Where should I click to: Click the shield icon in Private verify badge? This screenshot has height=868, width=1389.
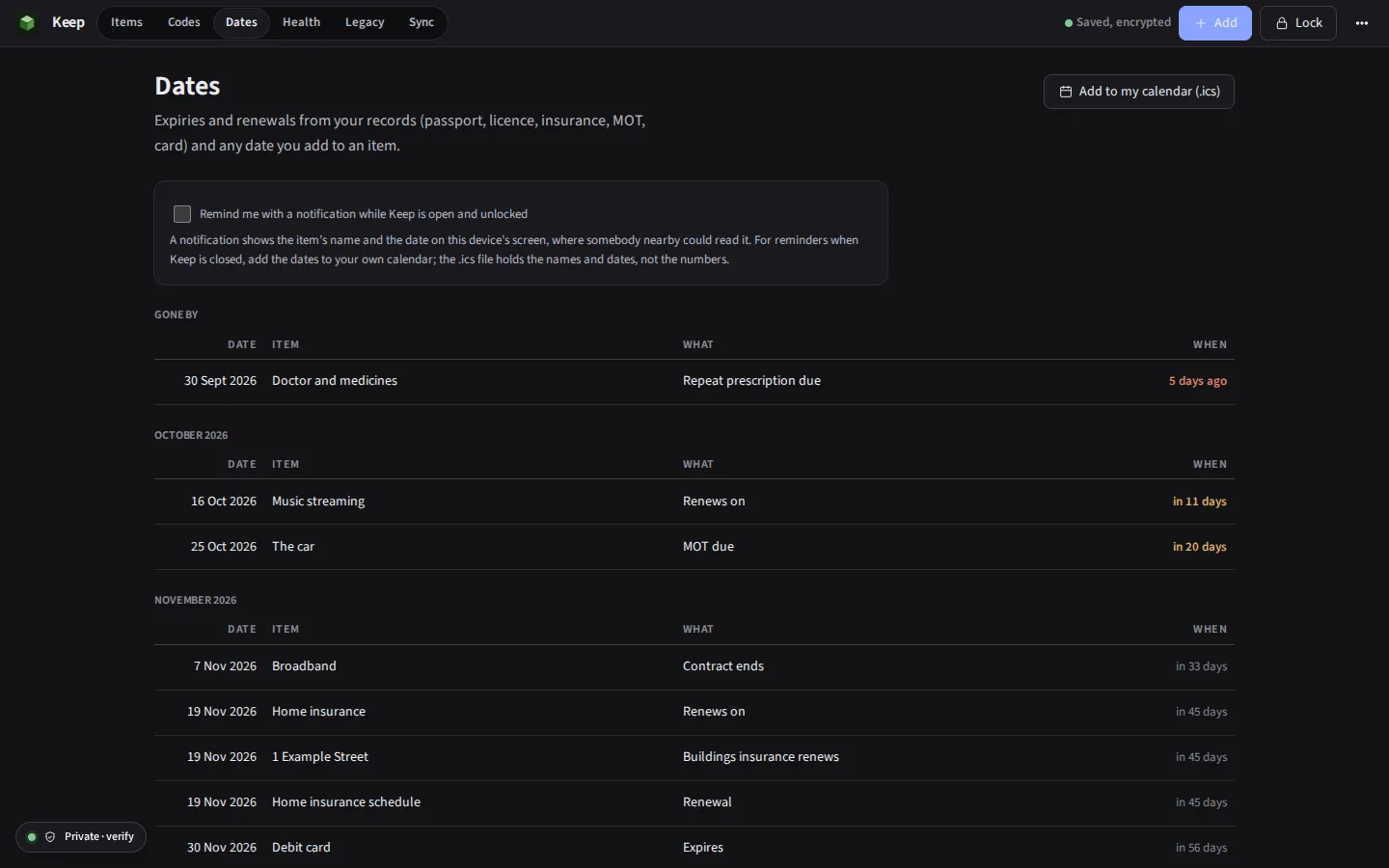pos(50,837)
